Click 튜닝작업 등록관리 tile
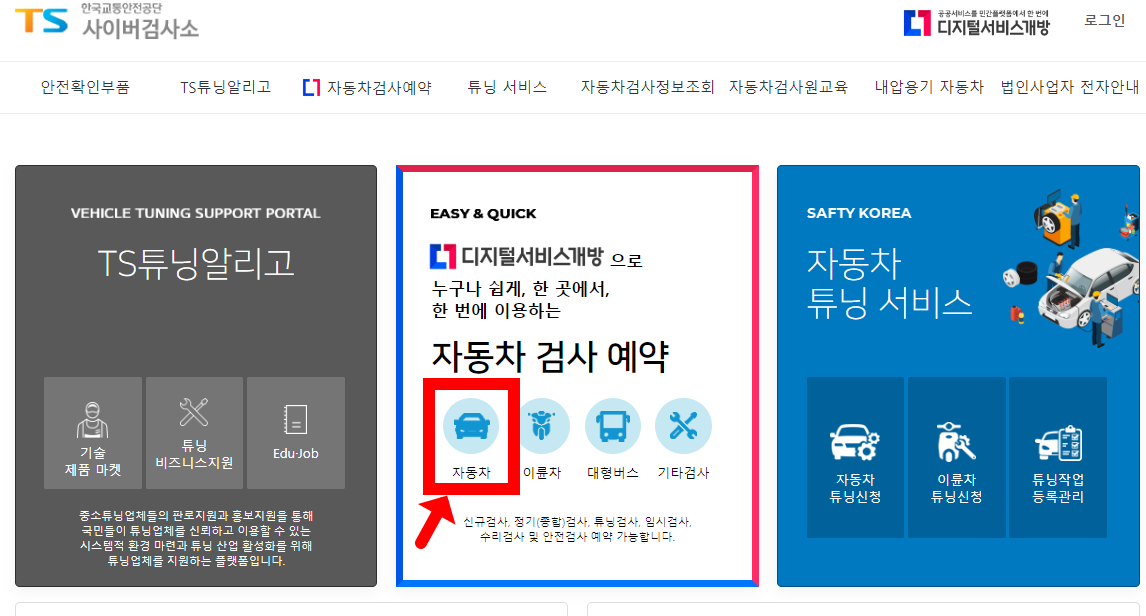 pos(1058,457)
